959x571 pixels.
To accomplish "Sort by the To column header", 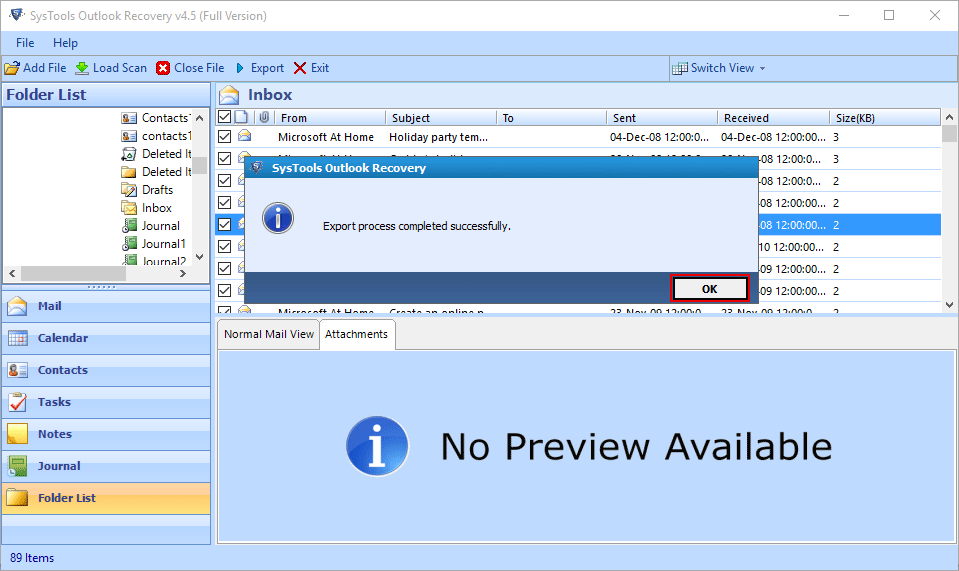I will coord(551,117).
